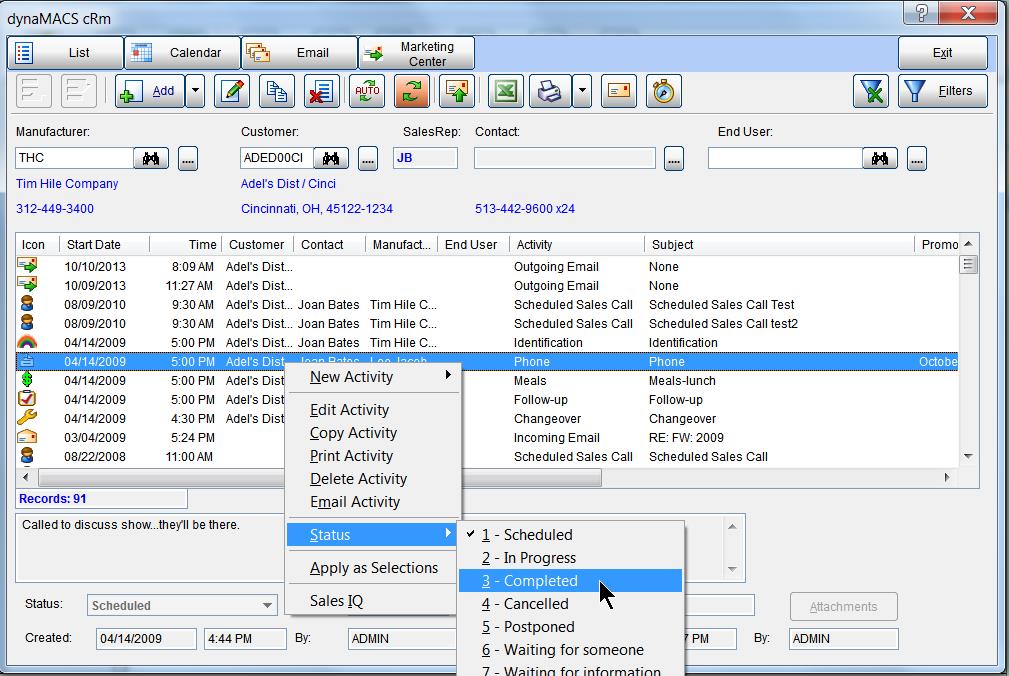Click the edit activity pencil icon
Screen dimensions: 1009x676
point(232,91)
